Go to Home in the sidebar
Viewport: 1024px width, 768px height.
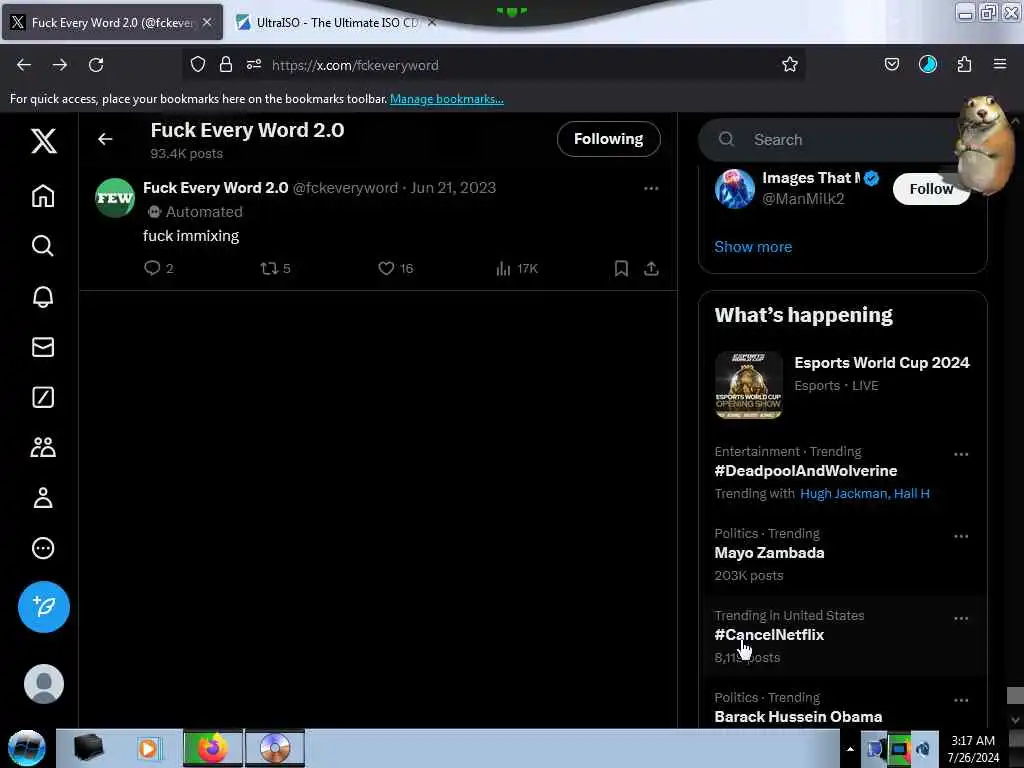(x=43, y=196)
